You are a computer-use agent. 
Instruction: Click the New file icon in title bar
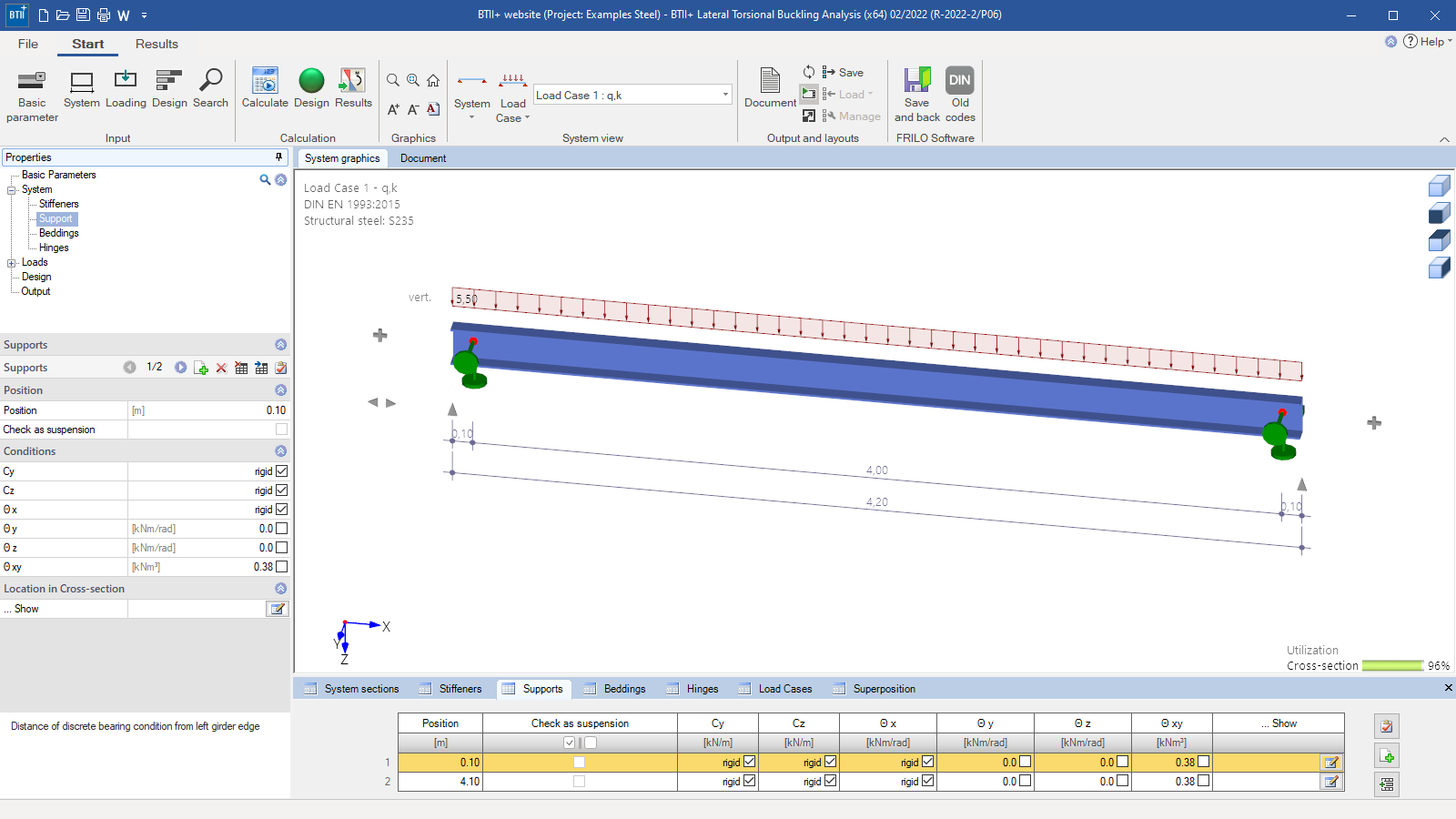(x=43, y=15)
